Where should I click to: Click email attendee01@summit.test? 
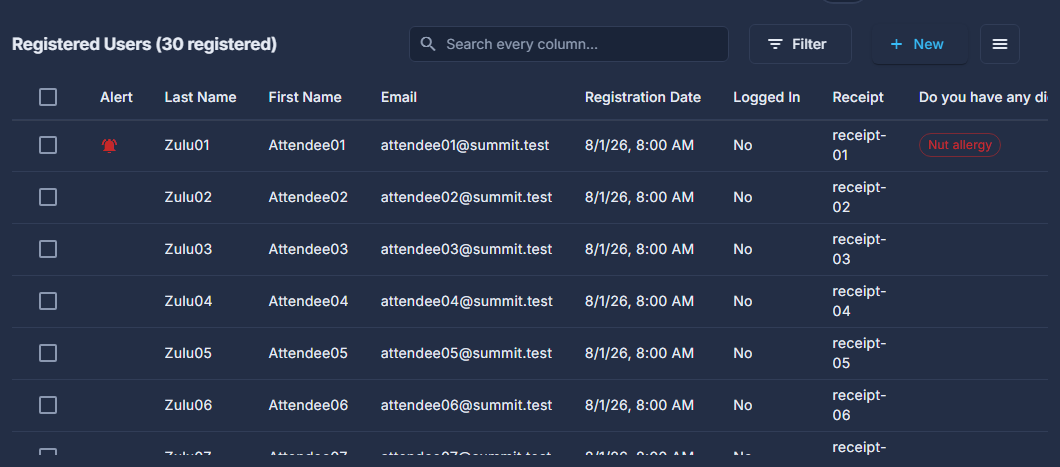coord(465,145)
